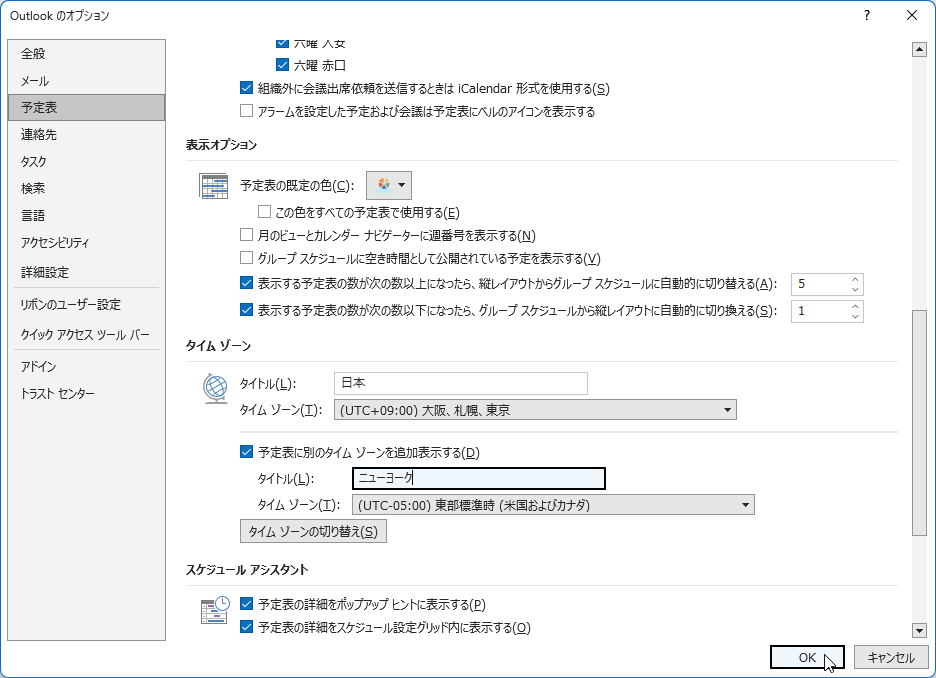Enable この色をすべての予定表で使用する checkbox
936x678 pixels.
264,212
